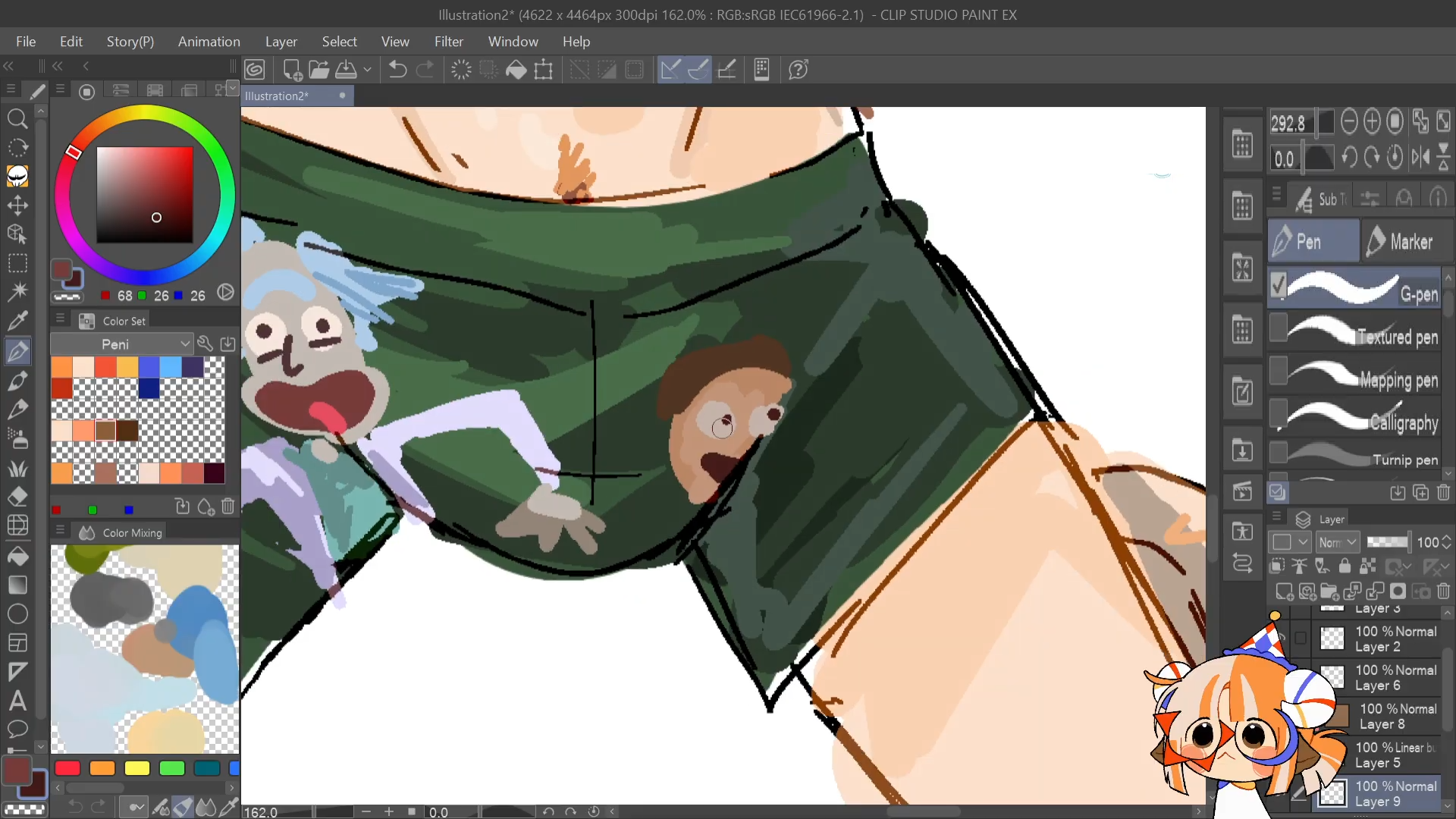Screen dimensions: 1456x819
Task: Toggle the checkbox beside Layer 2
Action: point(1301,639)
